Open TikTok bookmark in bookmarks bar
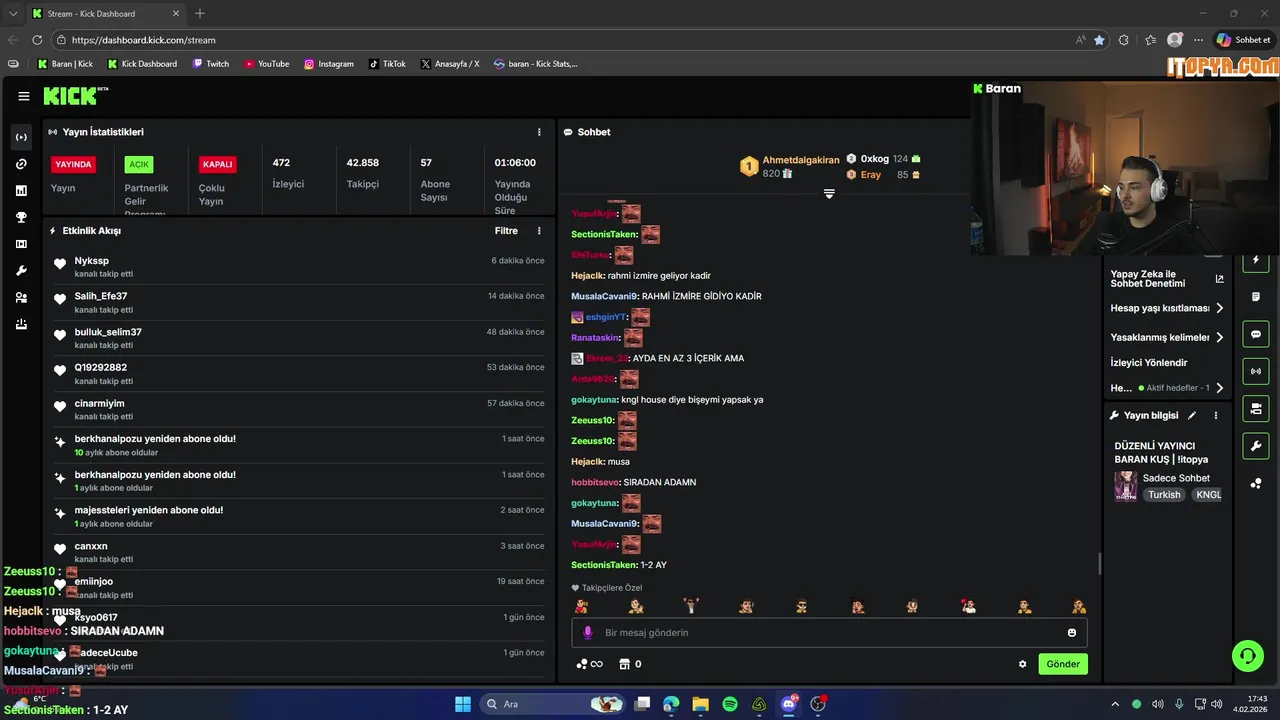The height and width of the screenshot is (720, 1280). [387, 64]
